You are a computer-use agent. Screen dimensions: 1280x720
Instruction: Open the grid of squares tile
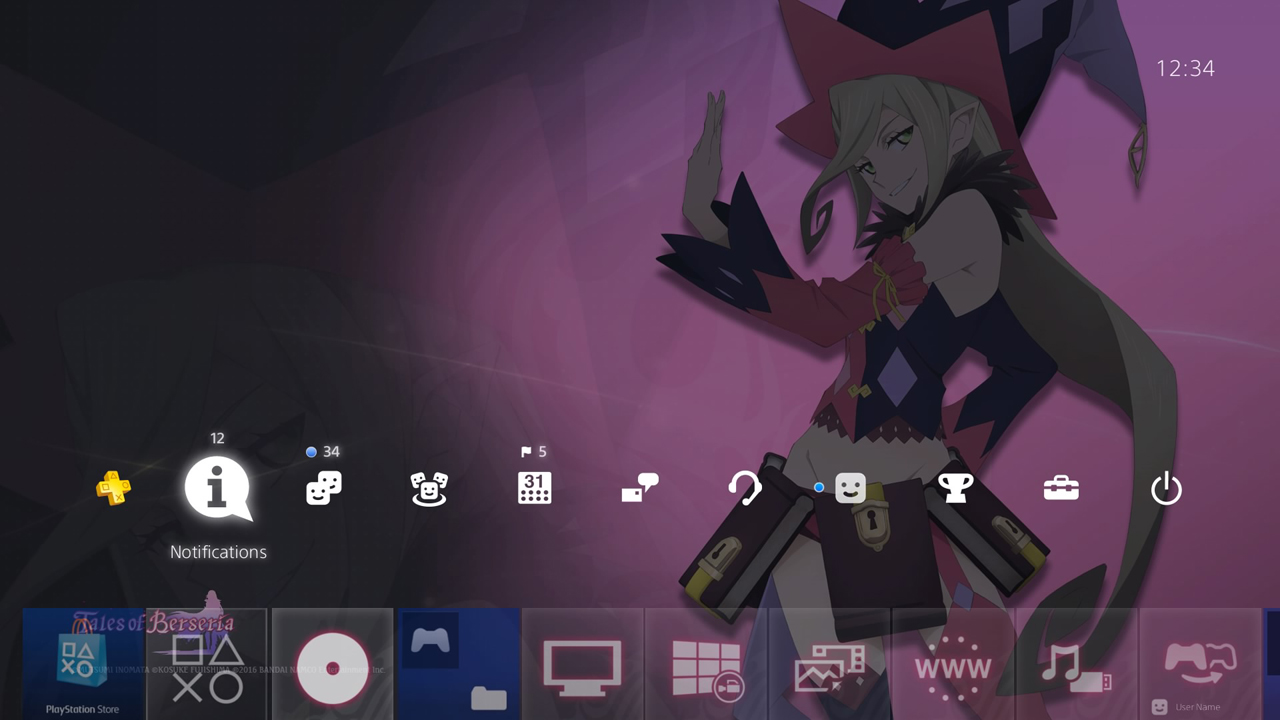pyautogui.click(x=706, y=664)
